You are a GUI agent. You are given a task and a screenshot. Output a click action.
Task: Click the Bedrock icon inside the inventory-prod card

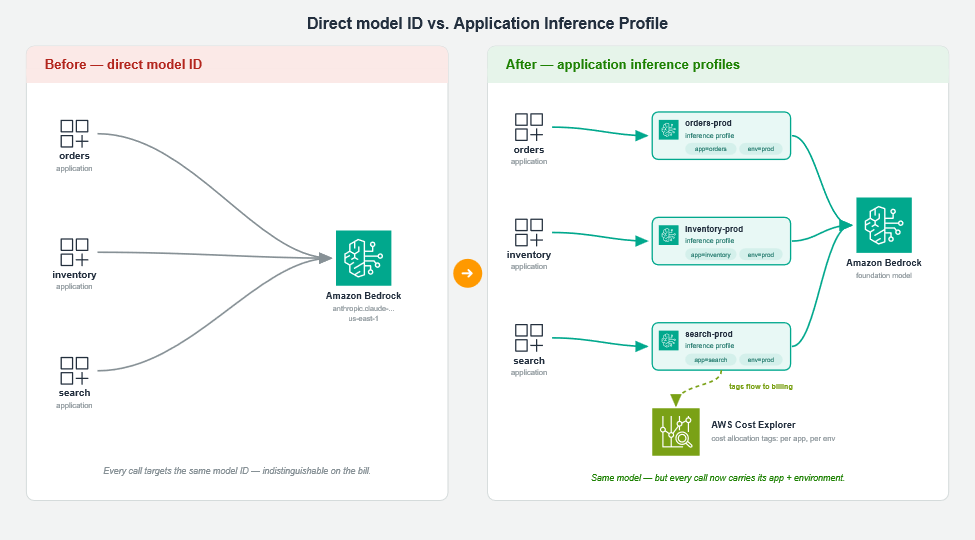[x=668, y=235]
